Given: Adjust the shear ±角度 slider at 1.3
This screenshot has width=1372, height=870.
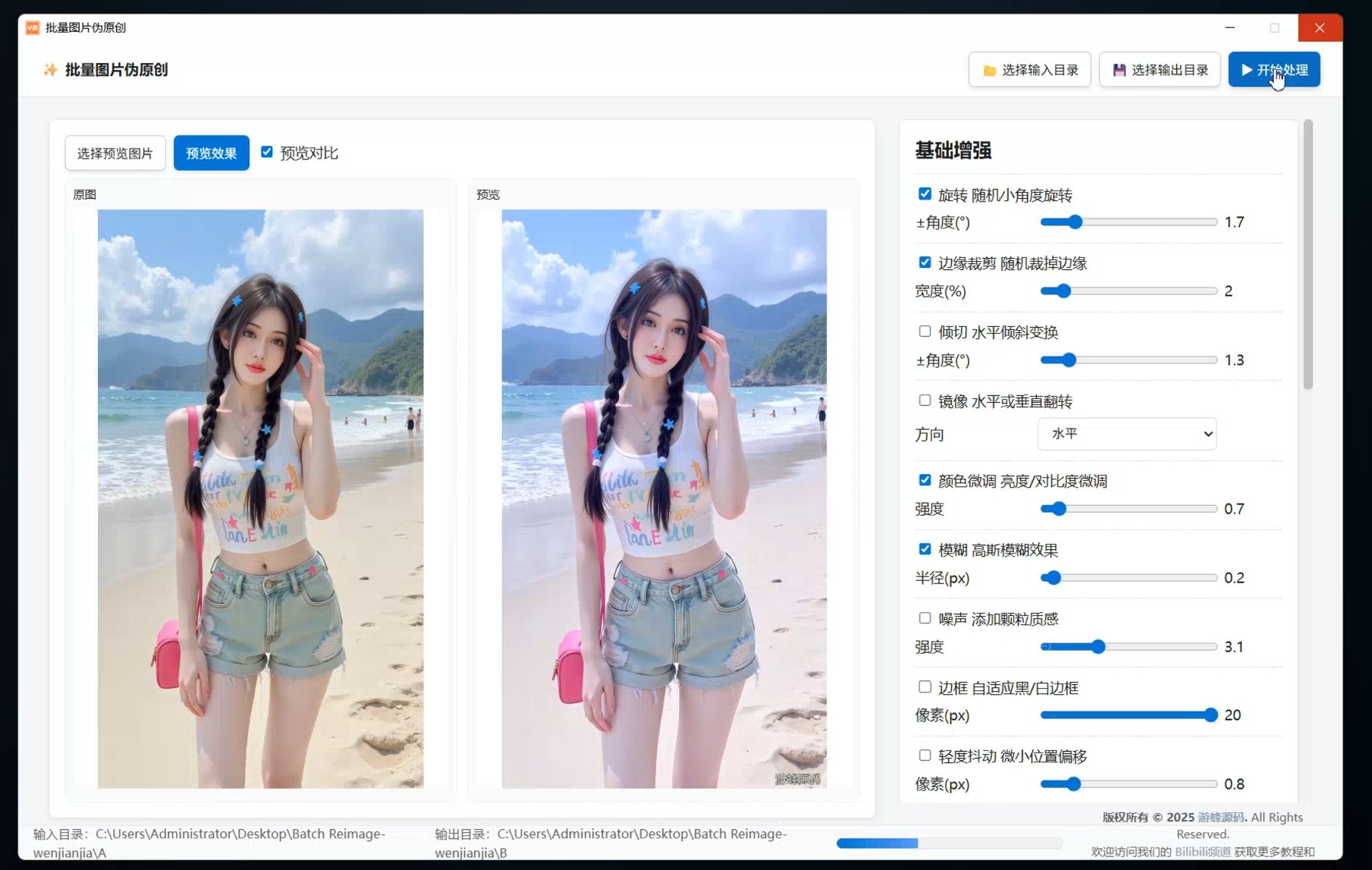Looking at the screenshot, I should click(x=1129, y=360).
